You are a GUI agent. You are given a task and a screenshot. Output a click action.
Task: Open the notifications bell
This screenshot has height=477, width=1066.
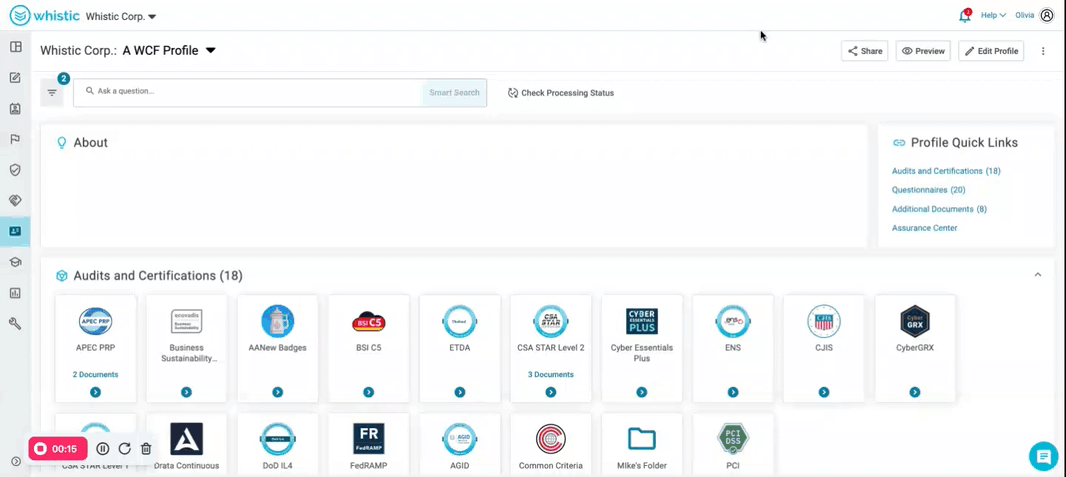click(965, 16)
